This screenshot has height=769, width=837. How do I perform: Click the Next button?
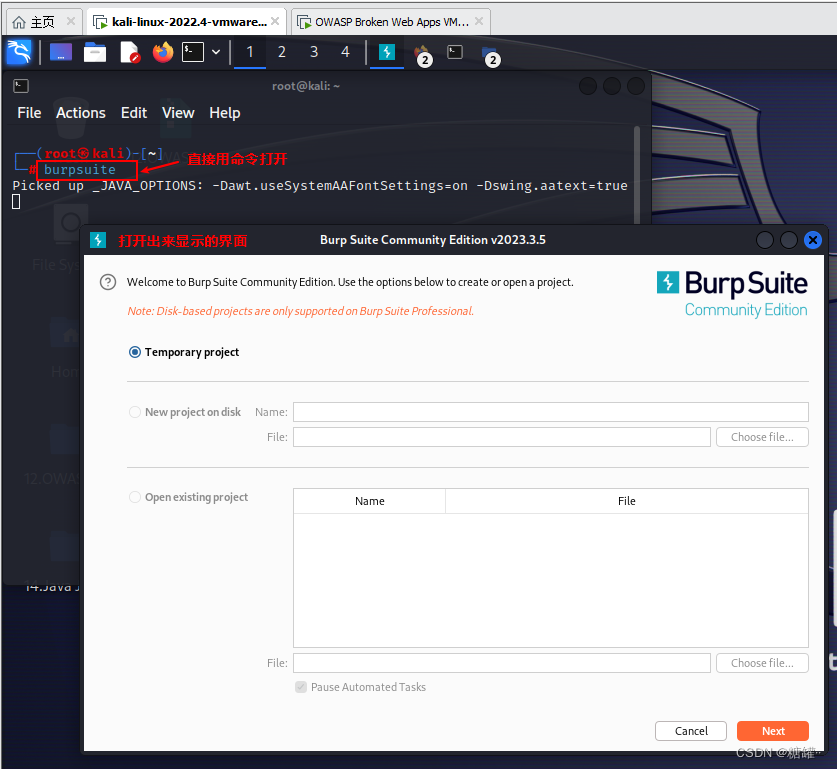(772, 731)
